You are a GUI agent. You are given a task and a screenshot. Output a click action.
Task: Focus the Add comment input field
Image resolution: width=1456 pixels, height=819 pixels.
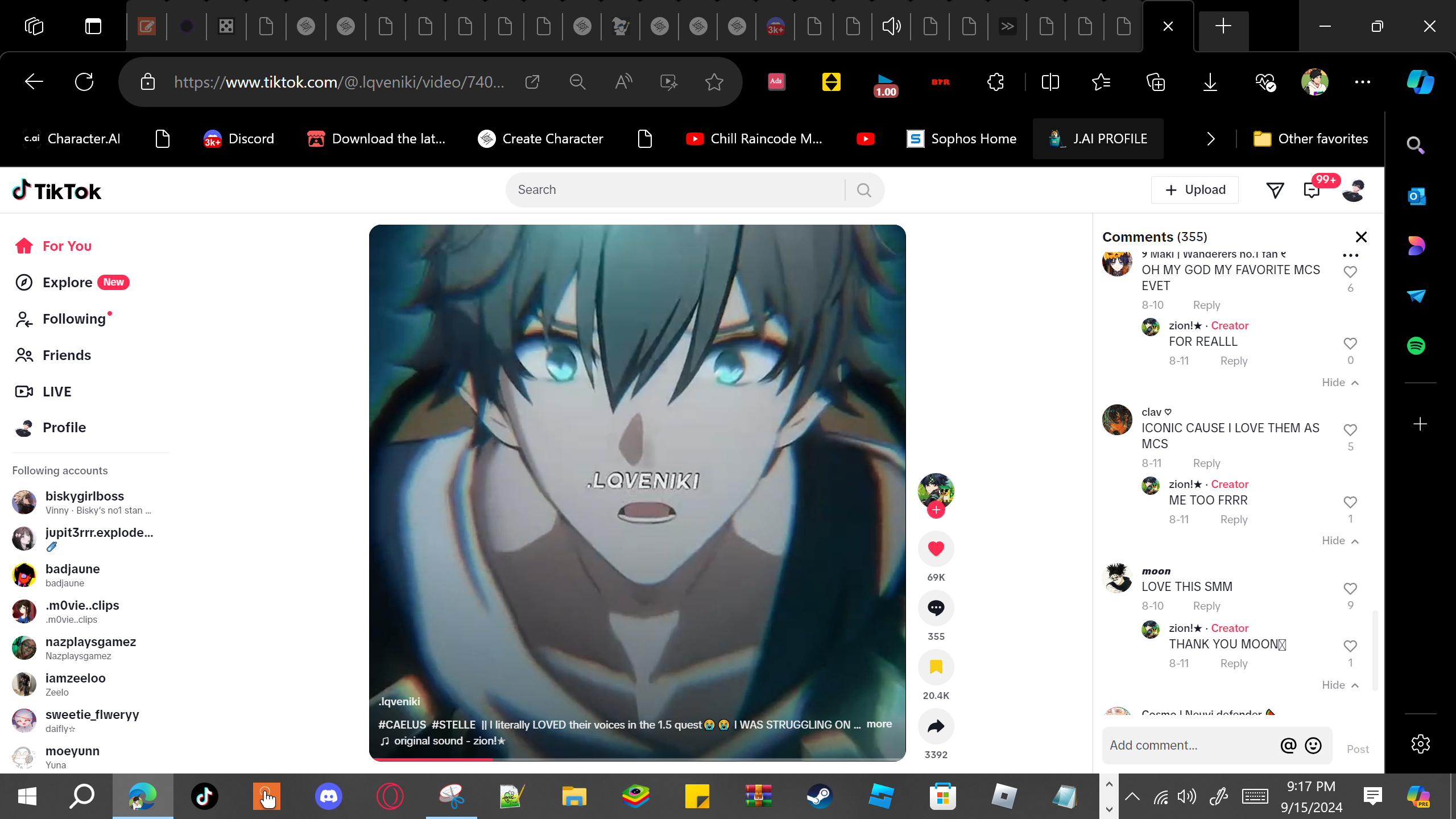coord(1189,745)
